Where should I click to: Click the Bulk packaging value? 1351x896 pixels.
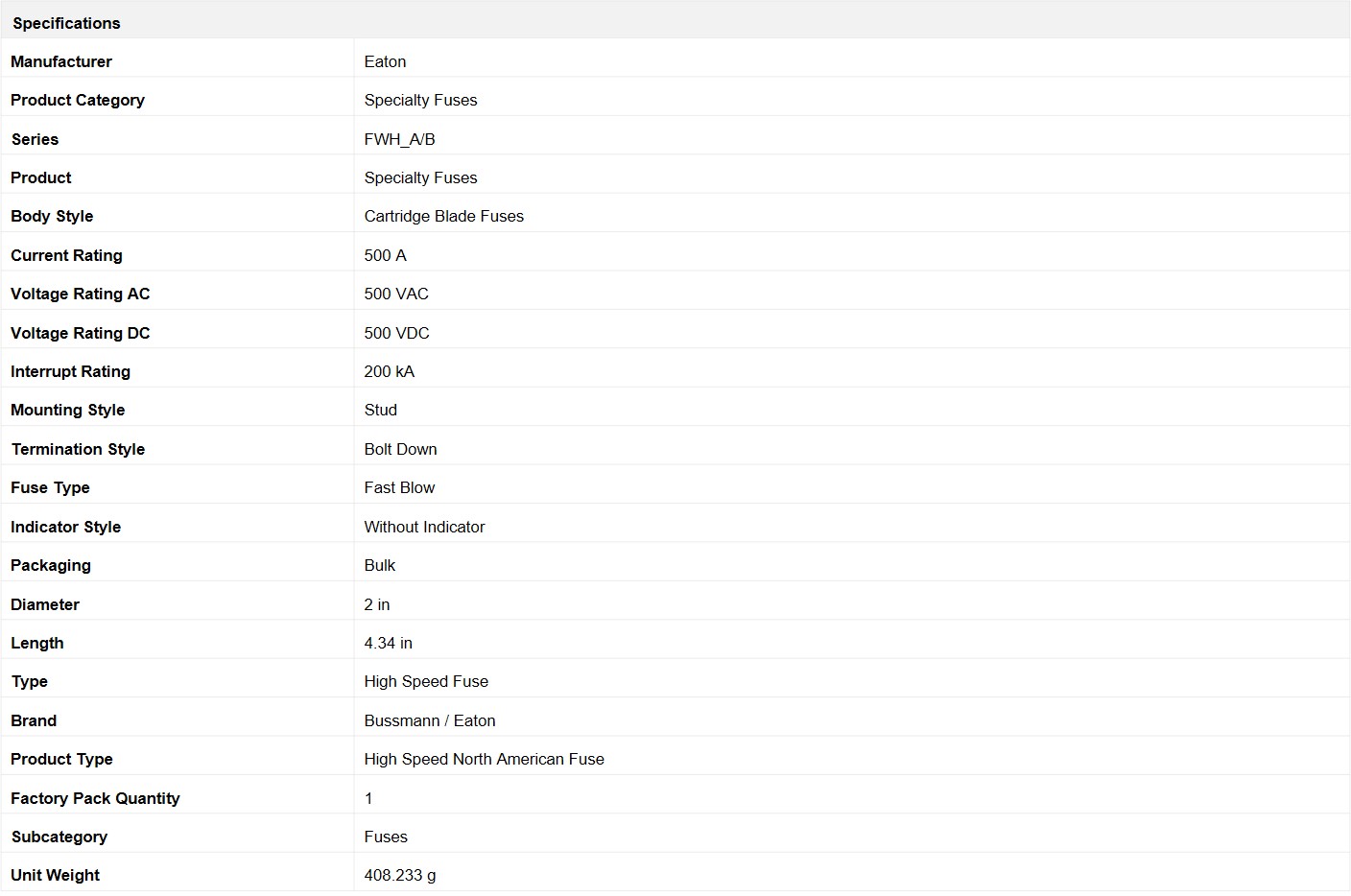pos(379,565)
